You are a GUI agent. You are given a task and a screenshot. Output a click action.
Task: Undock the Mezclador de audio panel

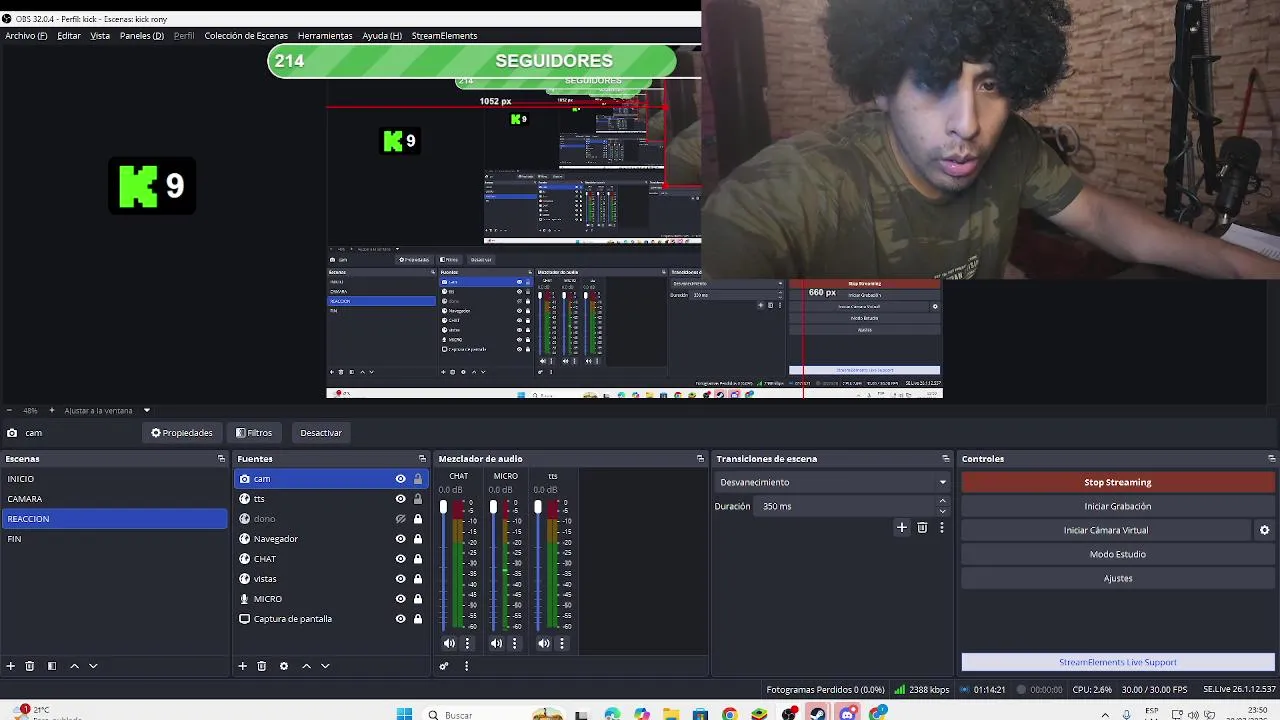[700, 459]
